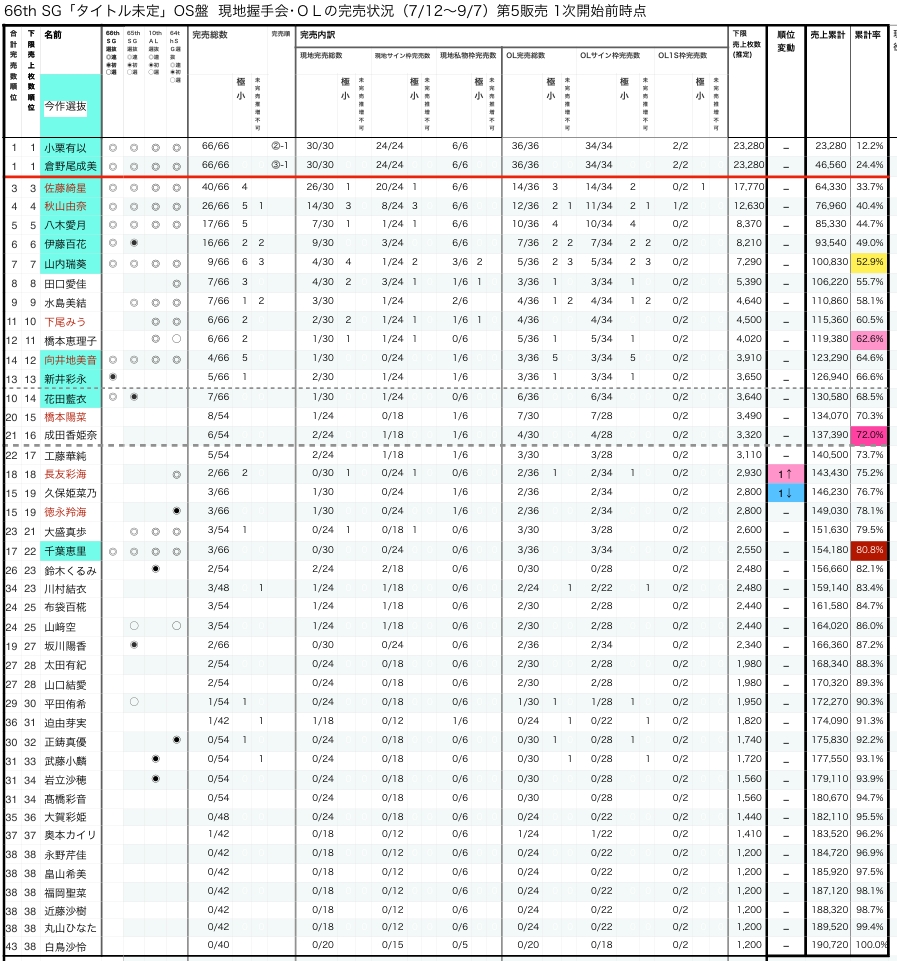
Task: Click the yellow 52.9% cumulative rate cell
Action: point(869,263)
